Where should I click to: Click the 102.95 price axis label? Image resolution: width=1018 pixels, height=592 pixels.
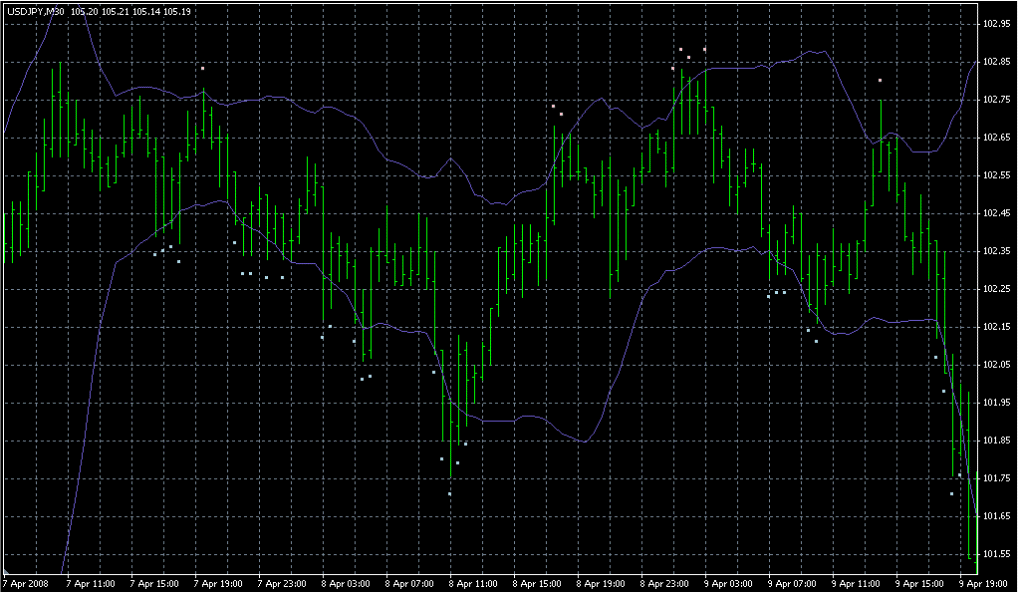pyautogui.click(x=997, y=24)
